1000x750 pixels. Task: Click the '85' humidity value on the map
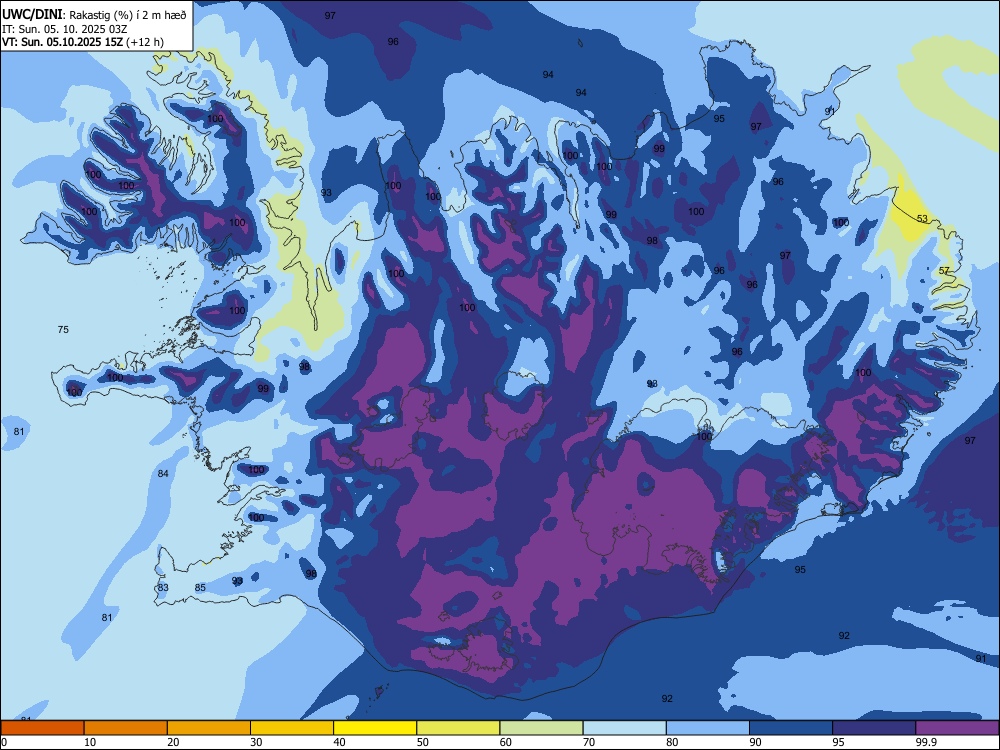click(200, 587)
